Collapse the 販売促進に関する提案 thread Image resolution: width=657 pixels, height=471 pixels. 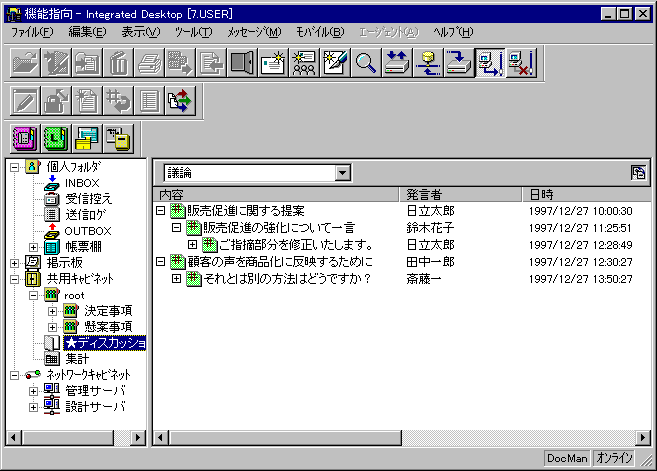point(160,210)
